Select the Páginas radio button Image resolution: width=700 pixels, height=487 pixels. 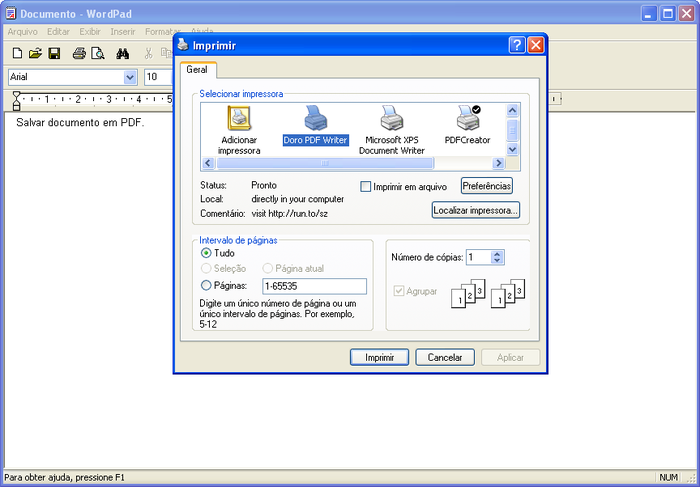point(206,285)
